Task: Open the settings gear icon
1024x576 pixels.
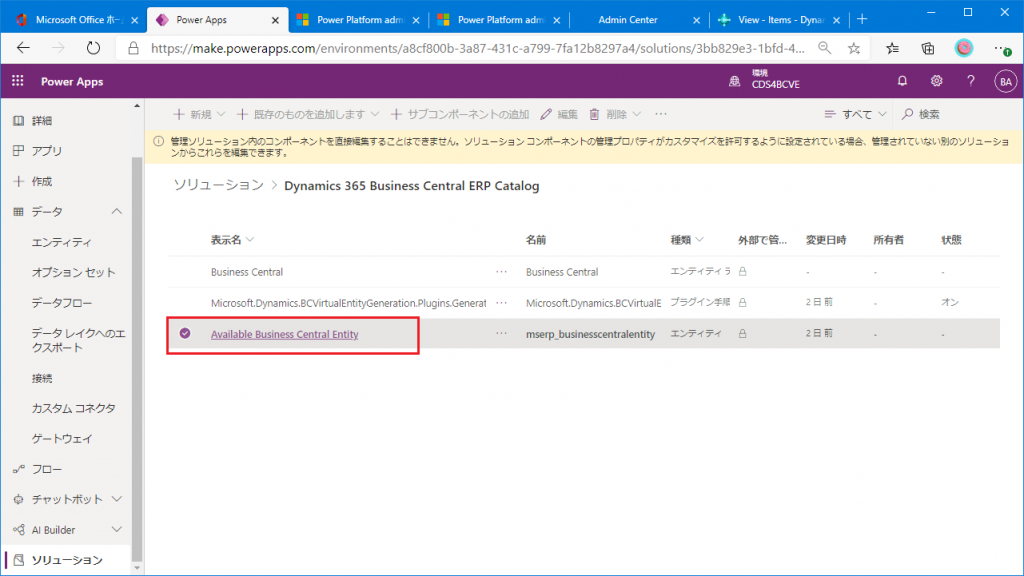Action: 936,81
